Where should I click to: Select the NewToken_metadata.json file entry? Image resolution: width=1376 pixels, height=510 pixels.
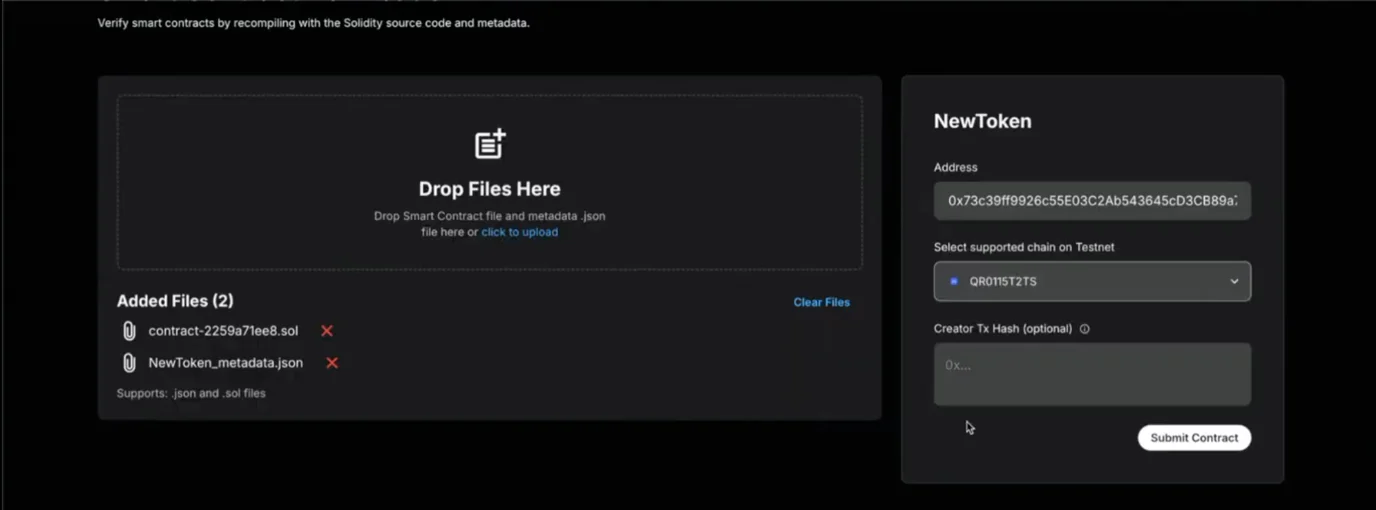pyautogui.click(x=225, y=363)
